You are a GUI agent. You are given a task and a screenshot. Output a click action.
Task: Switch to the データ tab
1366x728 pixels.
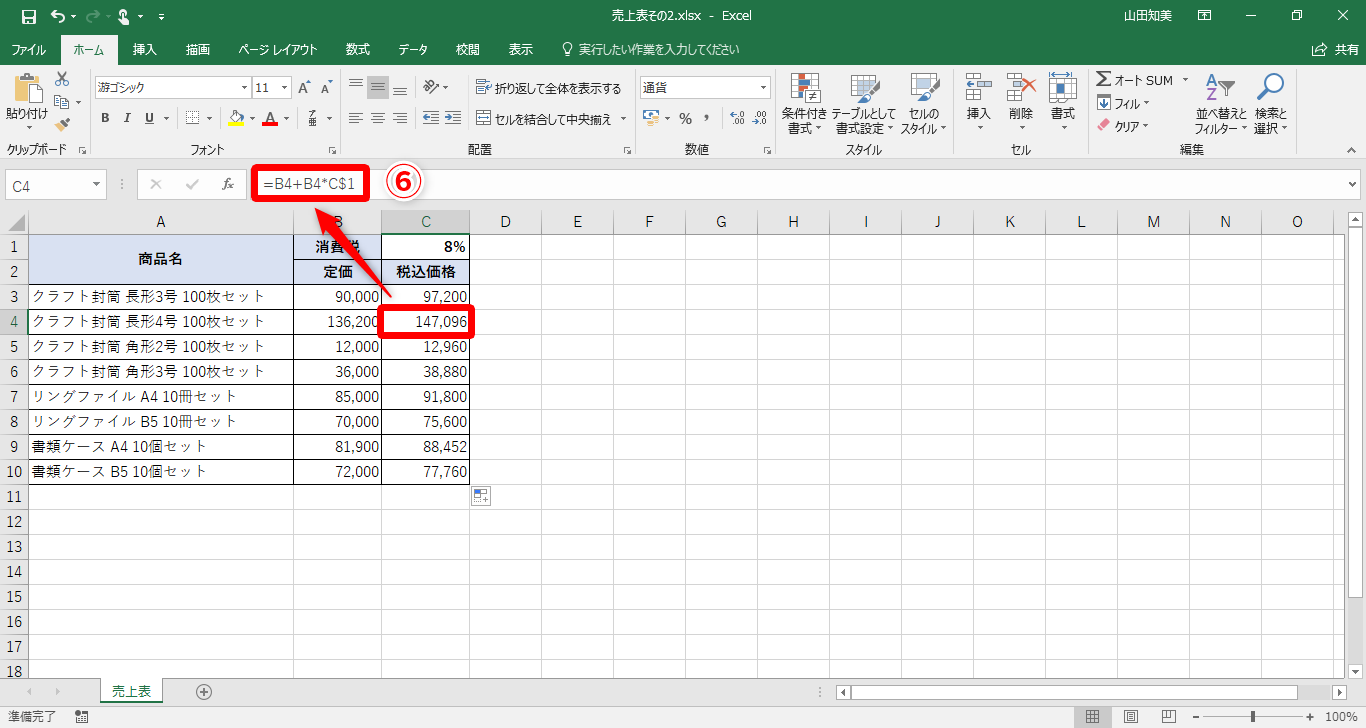click(413, 49)
